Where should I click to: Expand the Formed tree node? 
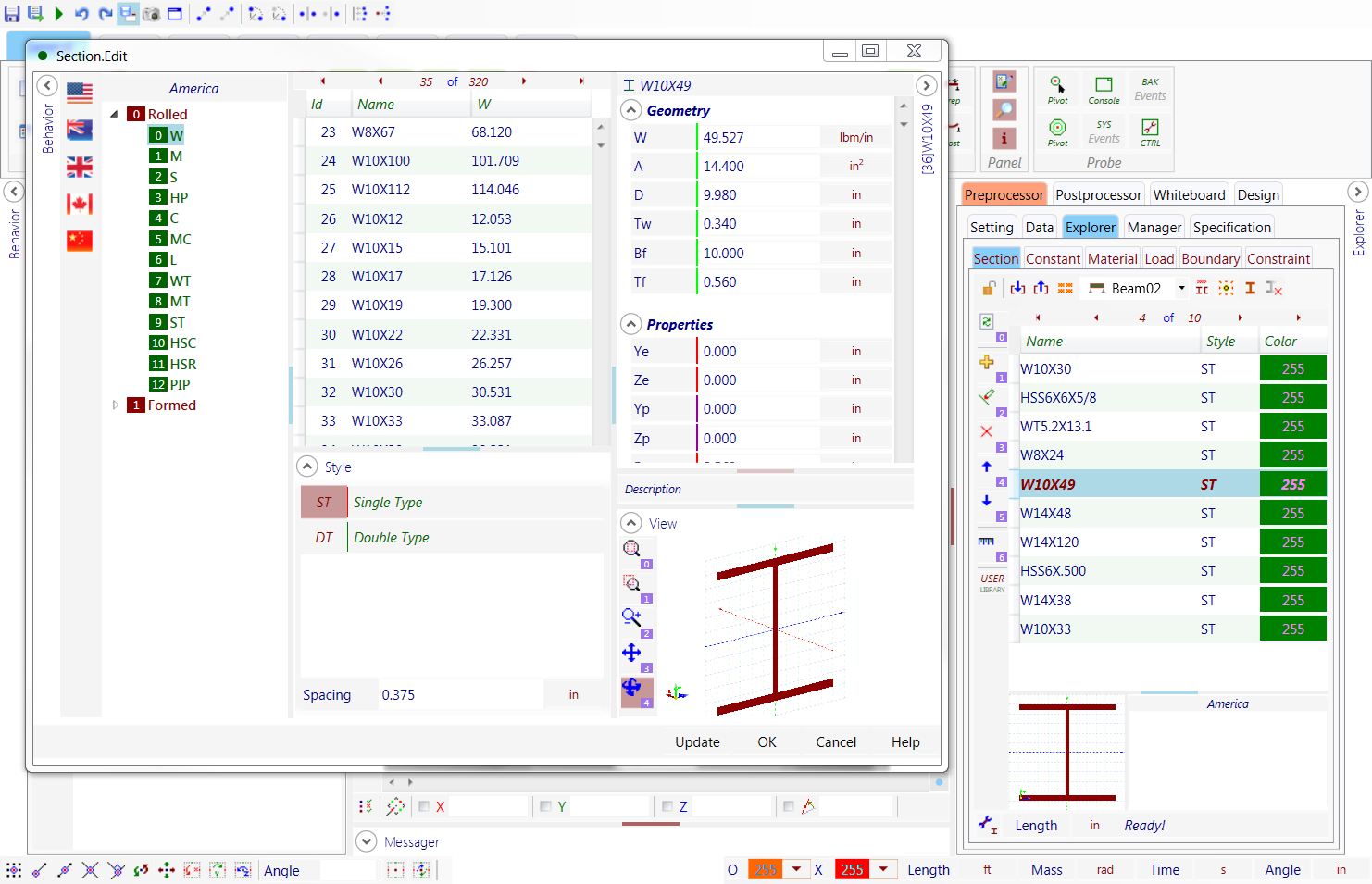click(115, 405)
